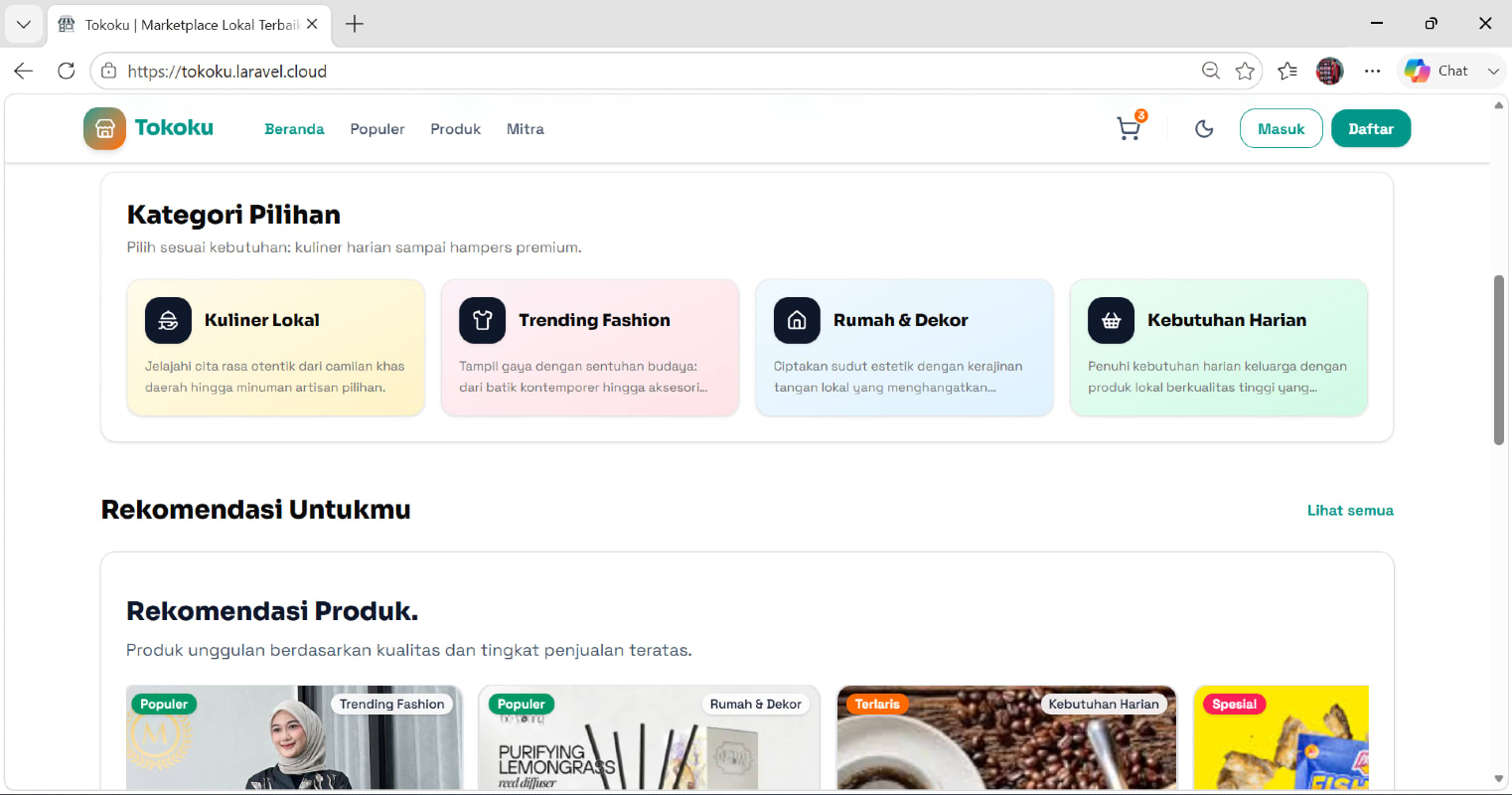Click the Trending Fashion shirt icon
This screenshot has width=1512, height=795.
482,320
